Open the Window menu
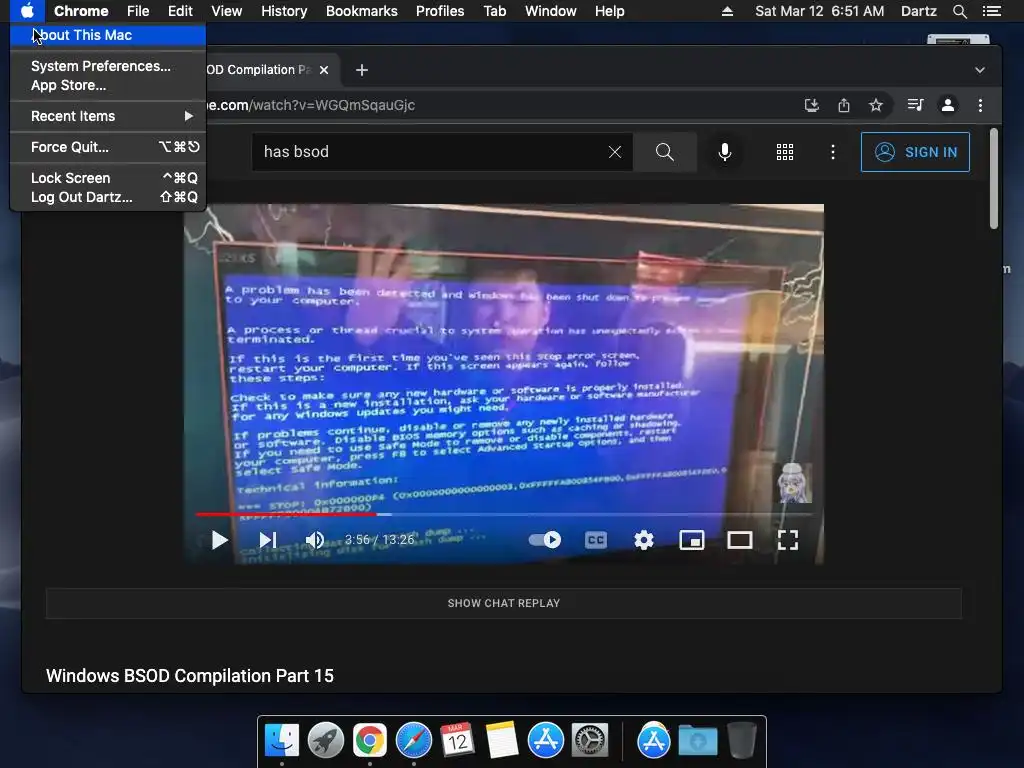This screenshot has height=768, width=1024. (x=551, y=11)
